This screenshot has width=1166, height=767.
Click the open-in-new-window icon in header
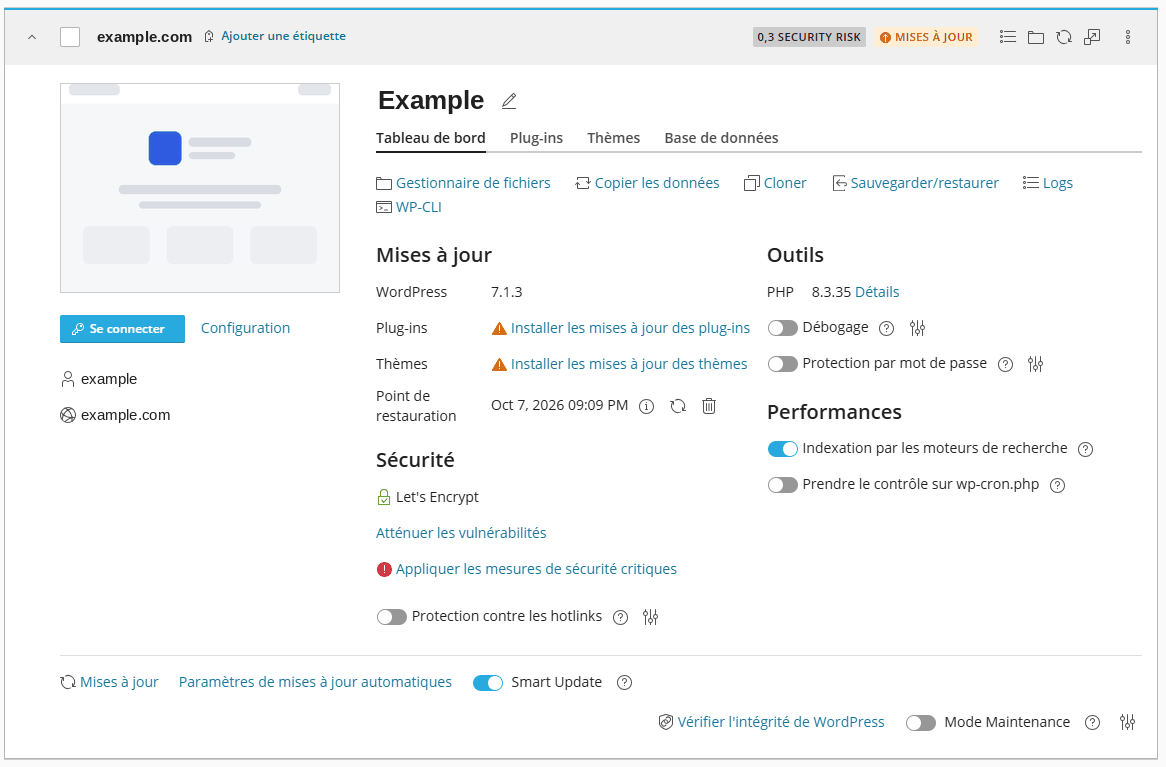[x=1092, y=36]
